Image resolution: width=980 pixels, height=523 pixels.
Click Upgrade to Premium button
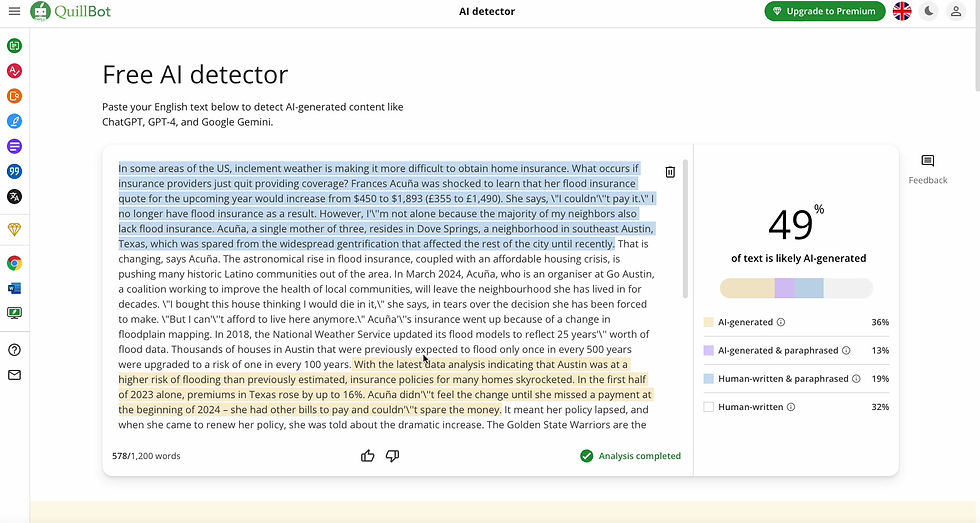pyautogui.click(x=824, y=11)
